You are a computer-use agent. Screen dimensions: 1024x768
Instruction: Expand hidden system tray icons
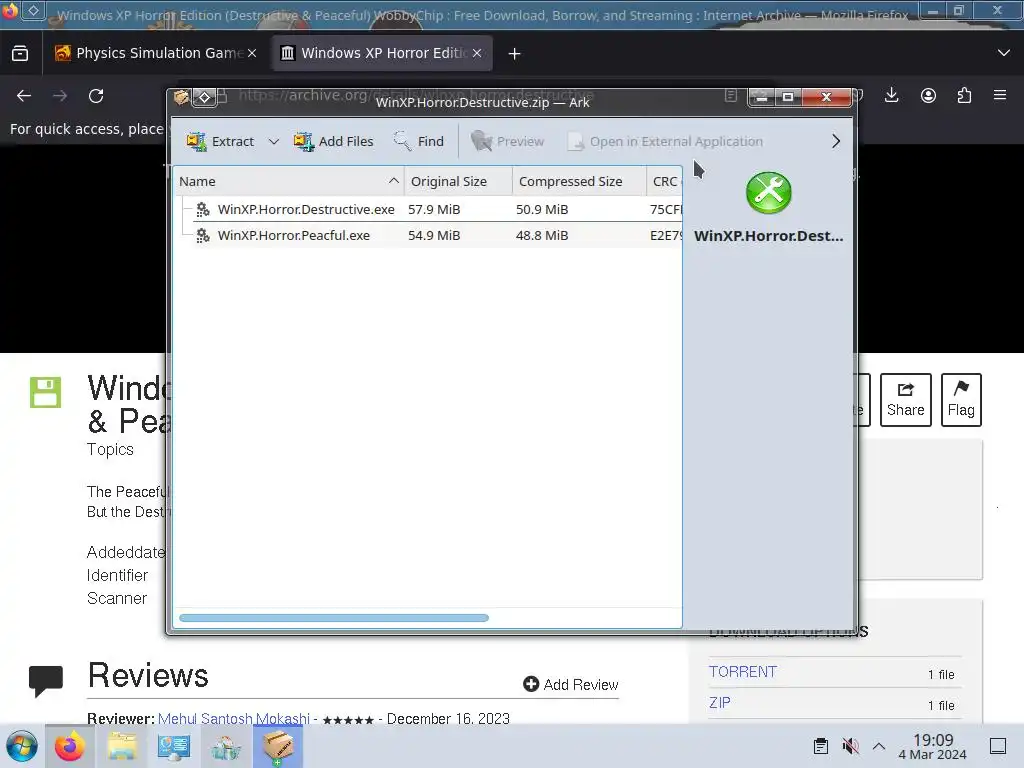pos(879,746)
